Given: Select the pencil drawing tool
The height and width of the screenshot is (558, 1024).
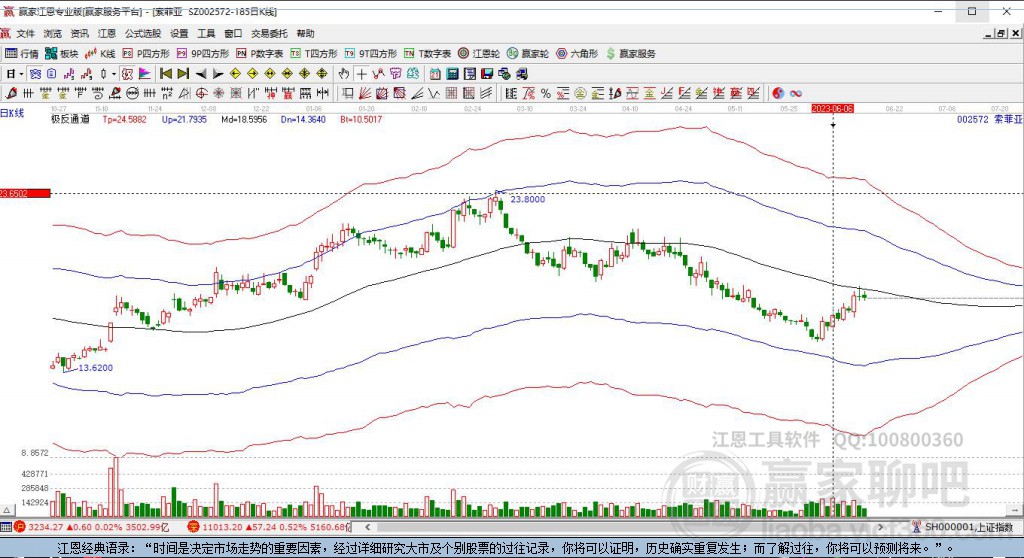Looking at the screenshot, I should 11,93.
